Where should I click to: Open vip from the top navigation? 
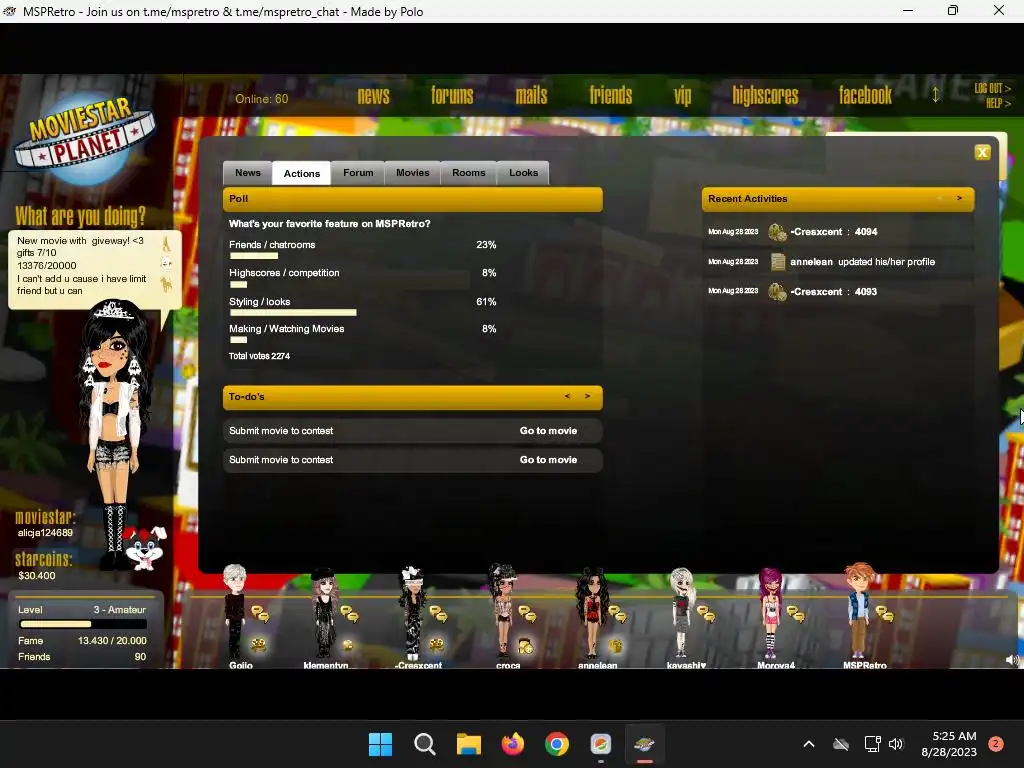point(682,97)
